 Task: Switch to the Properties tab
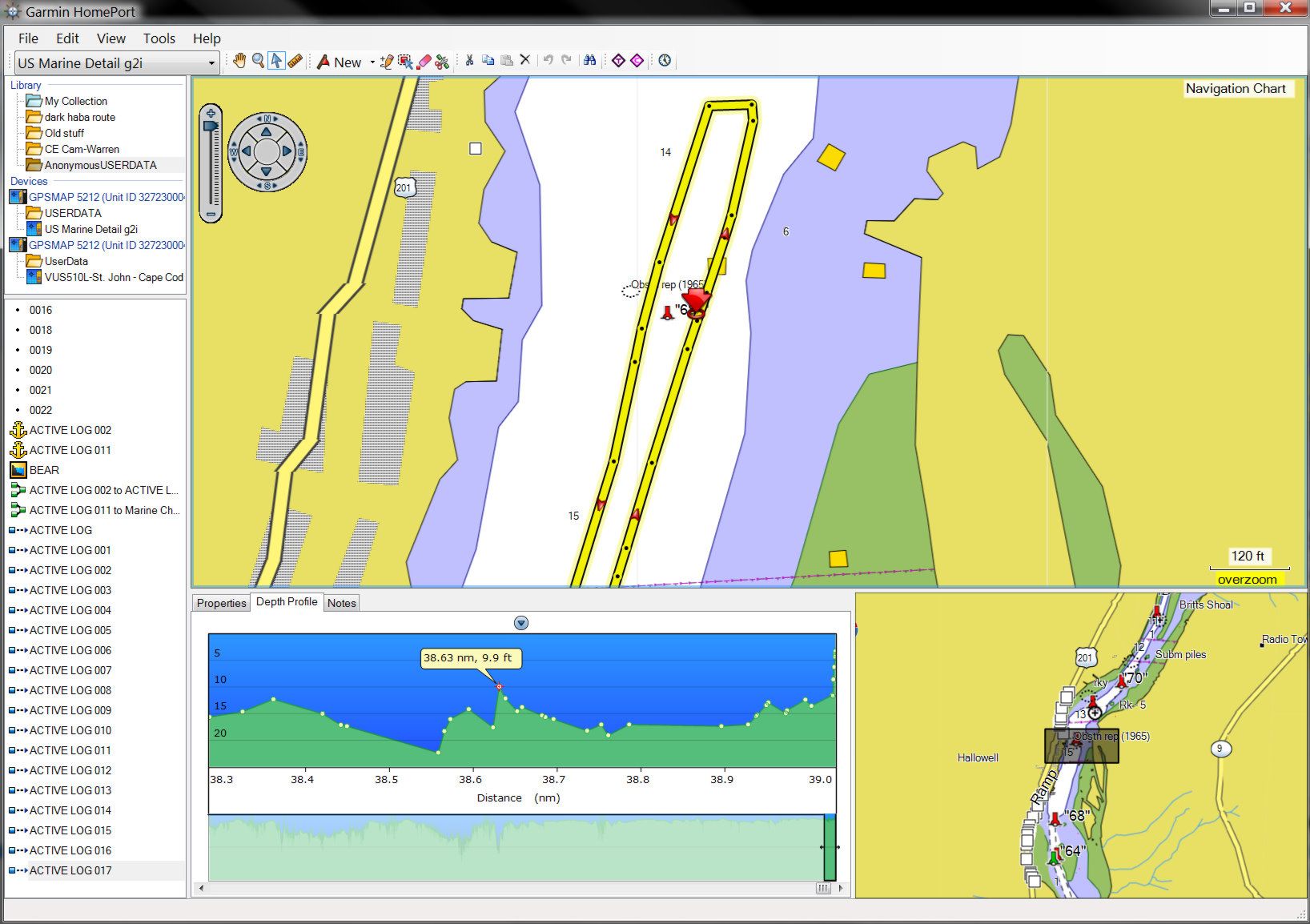click(222, 603)
